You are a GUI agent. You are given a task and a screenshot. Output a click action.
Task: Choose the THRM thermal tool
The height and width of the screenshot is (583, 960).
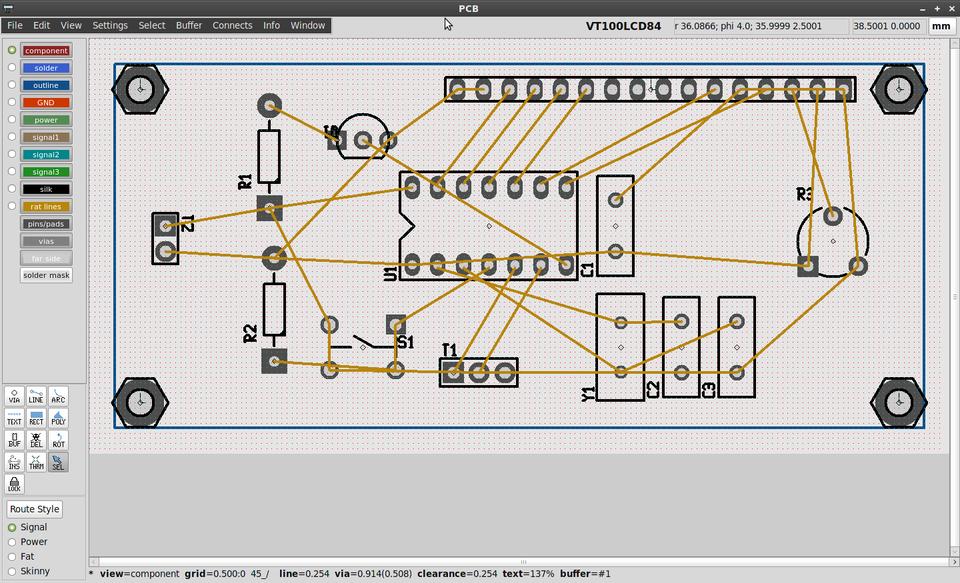point(36,462)
